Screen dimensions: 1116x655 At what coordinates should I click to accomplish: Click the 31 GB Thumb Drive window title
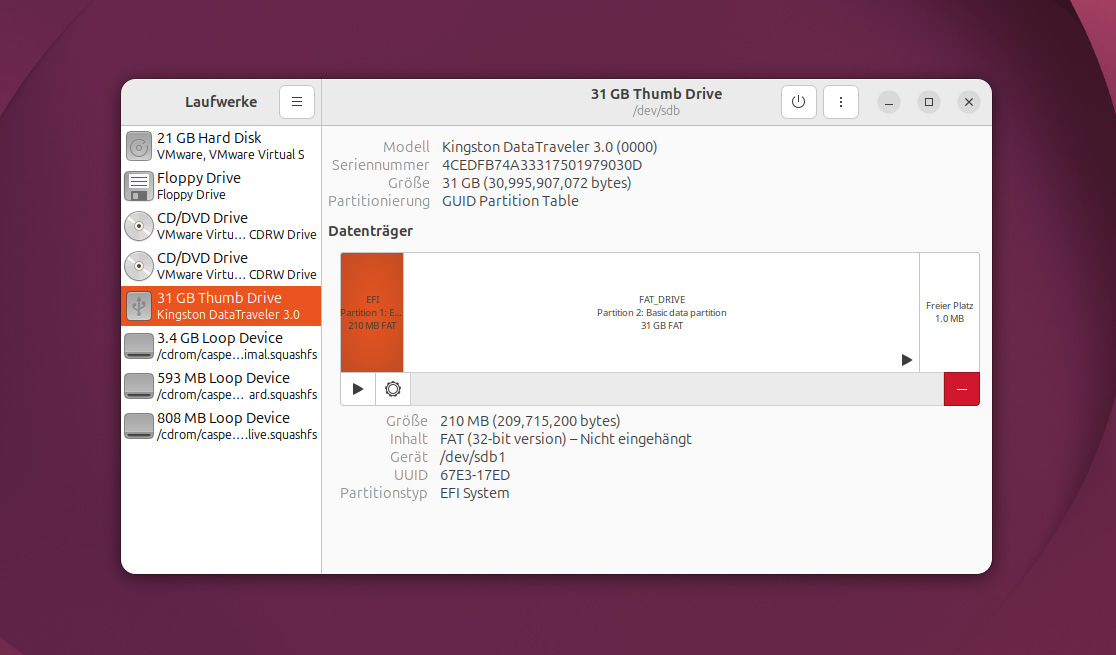[656, 94]
